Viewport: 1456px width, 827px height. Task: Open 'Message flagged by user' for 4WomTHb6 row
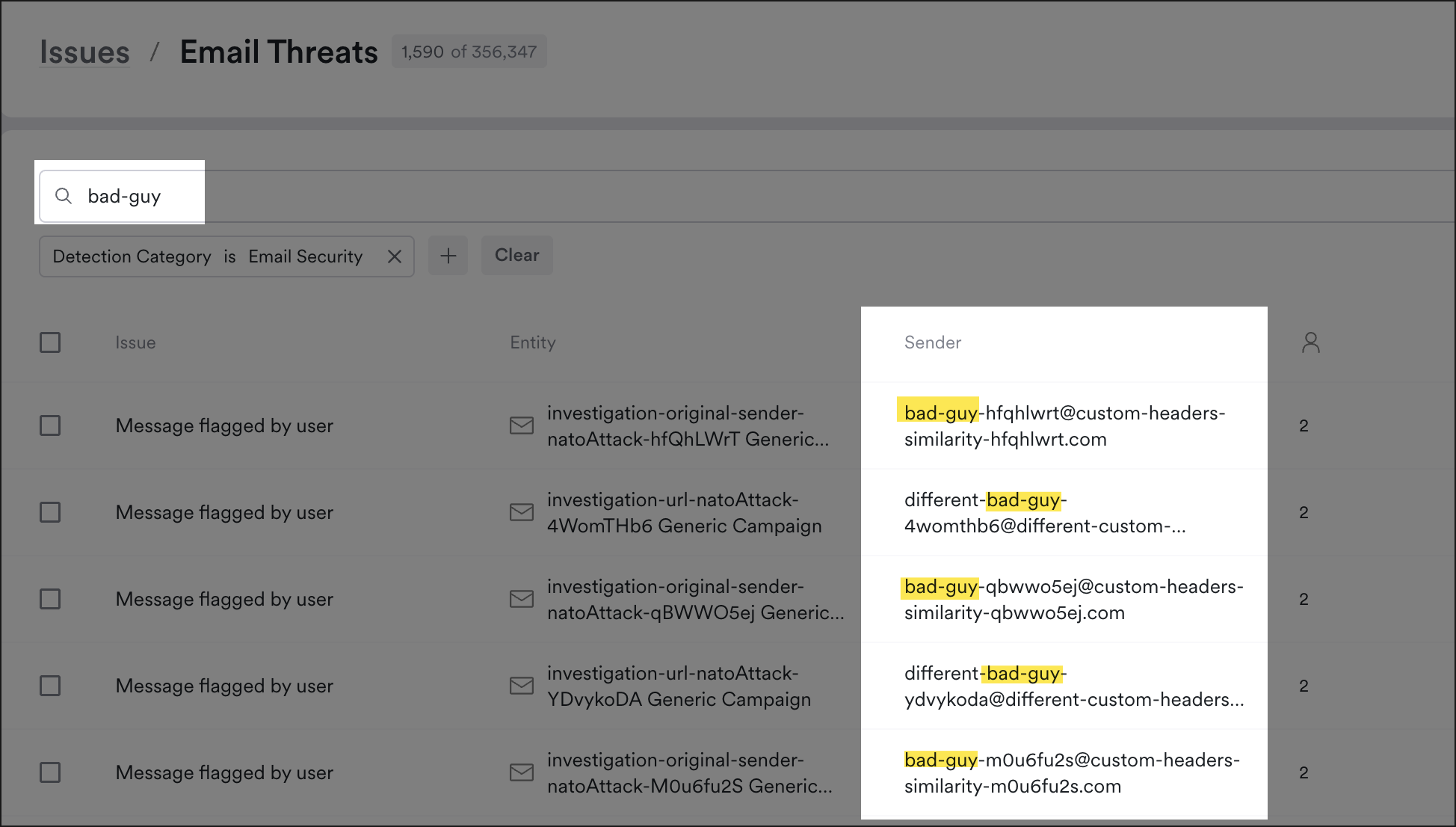pos(224,512)
